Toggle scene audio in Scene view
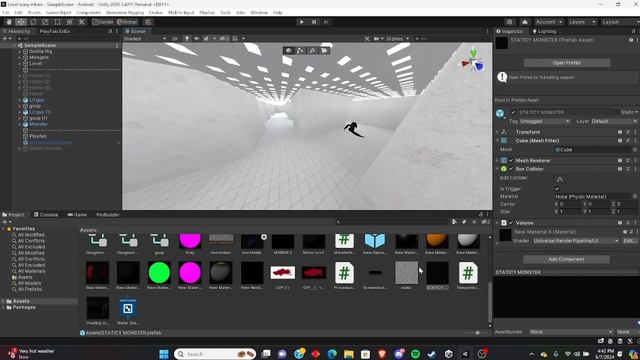Viewport: 640px width, 360px height. pyautogui.click(x=196, y=39)
